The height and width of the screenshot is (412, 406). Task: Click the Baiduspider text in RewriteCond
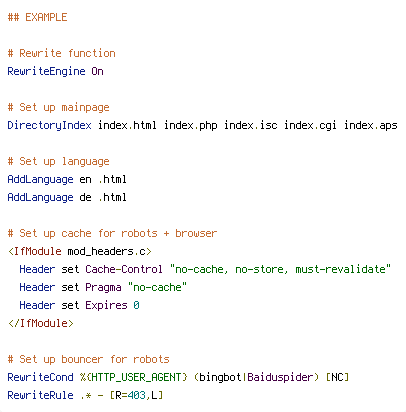(280, 377)
